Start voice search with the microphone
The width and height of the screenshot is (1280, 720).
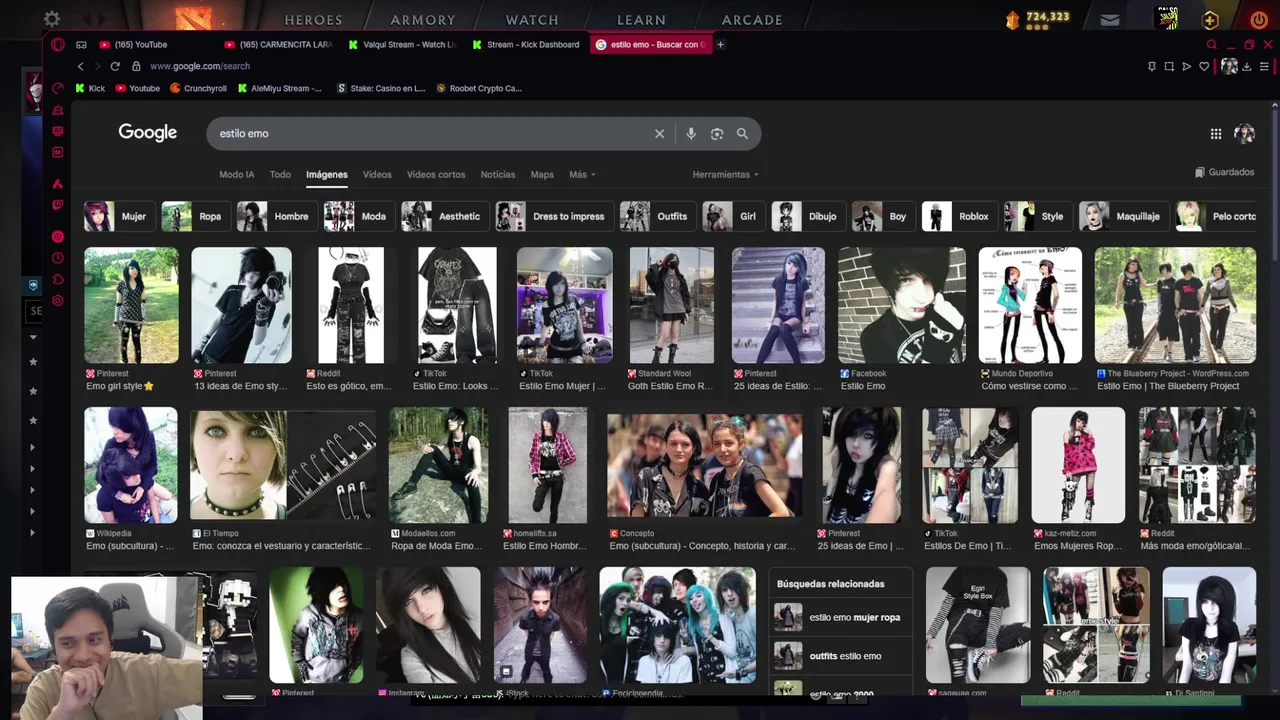point(690,134)
